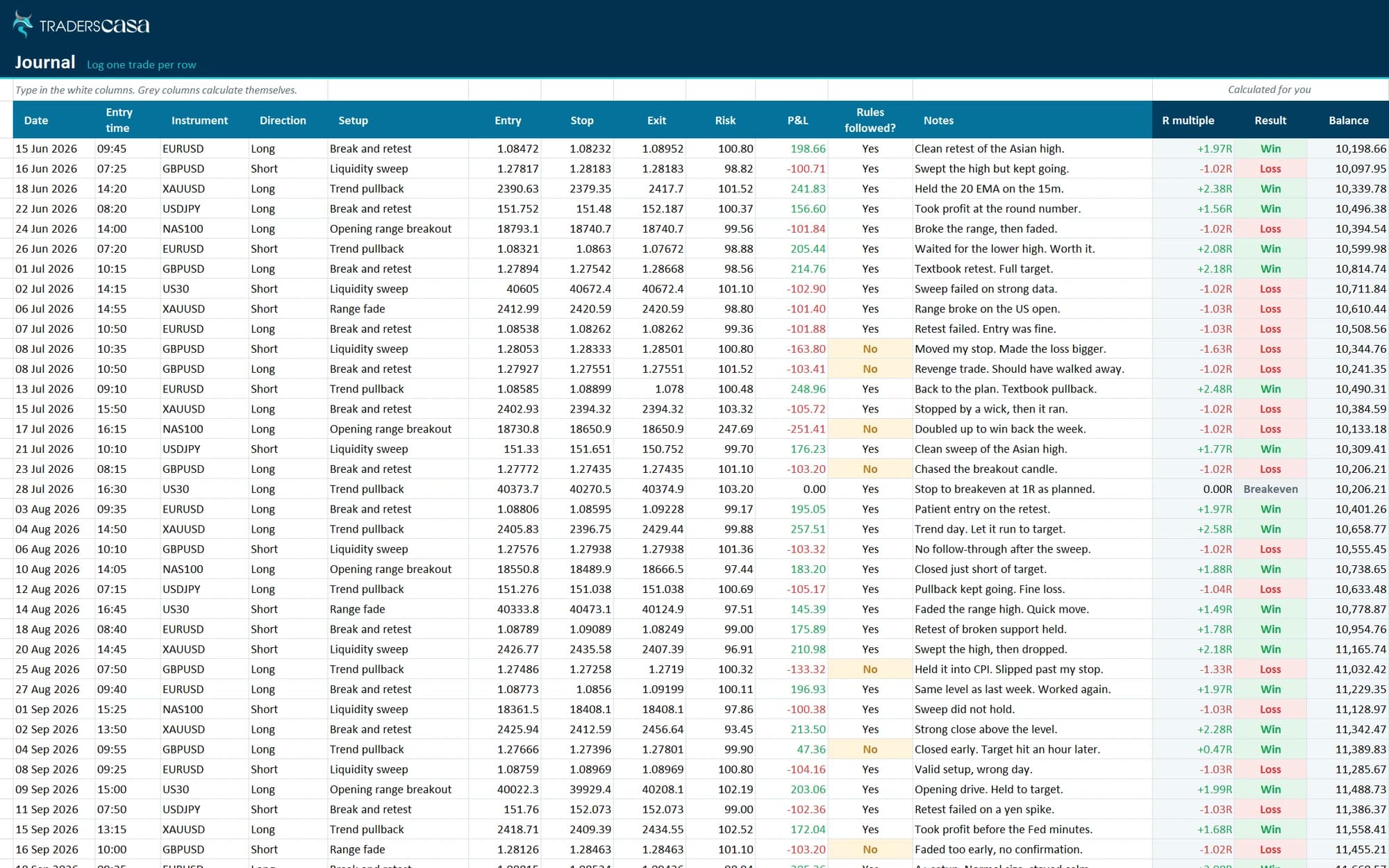Select the Rules followed? column header
Screen dimensions: 1389x868
pos(870,120)
